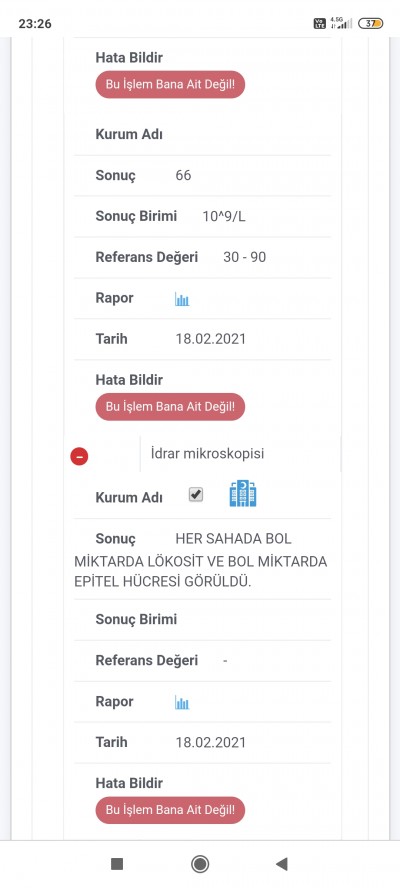The height and width of the screenshot is (888, 400).
Task: Open Rapor chart icon under Referans Değeri 30 - 90
Action: (x=182, y=299)
